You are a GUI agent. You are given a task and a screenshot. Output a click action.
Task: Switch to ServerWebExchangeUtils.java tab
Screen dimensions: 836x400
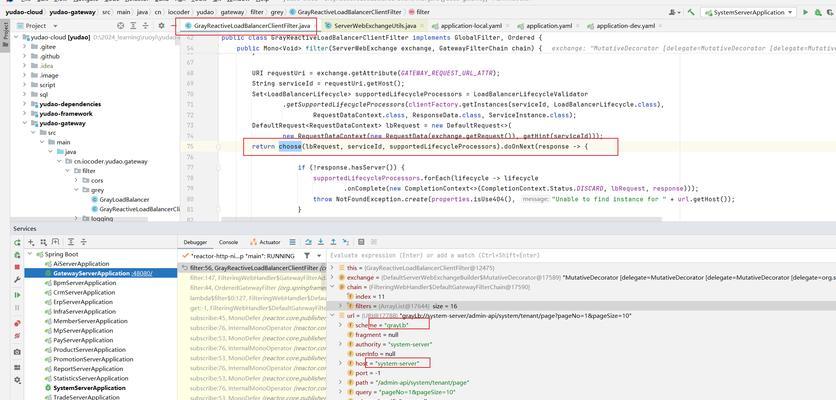click(x=375, y=26)
